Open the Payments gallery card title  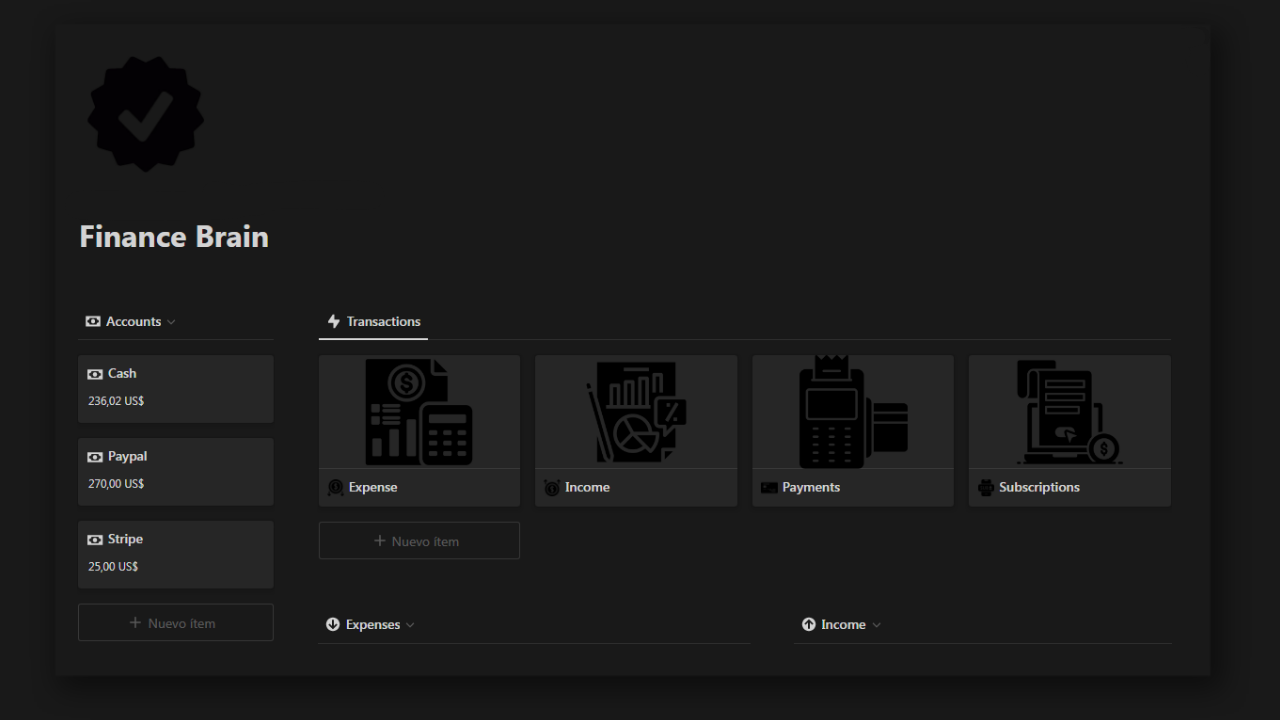811,488
